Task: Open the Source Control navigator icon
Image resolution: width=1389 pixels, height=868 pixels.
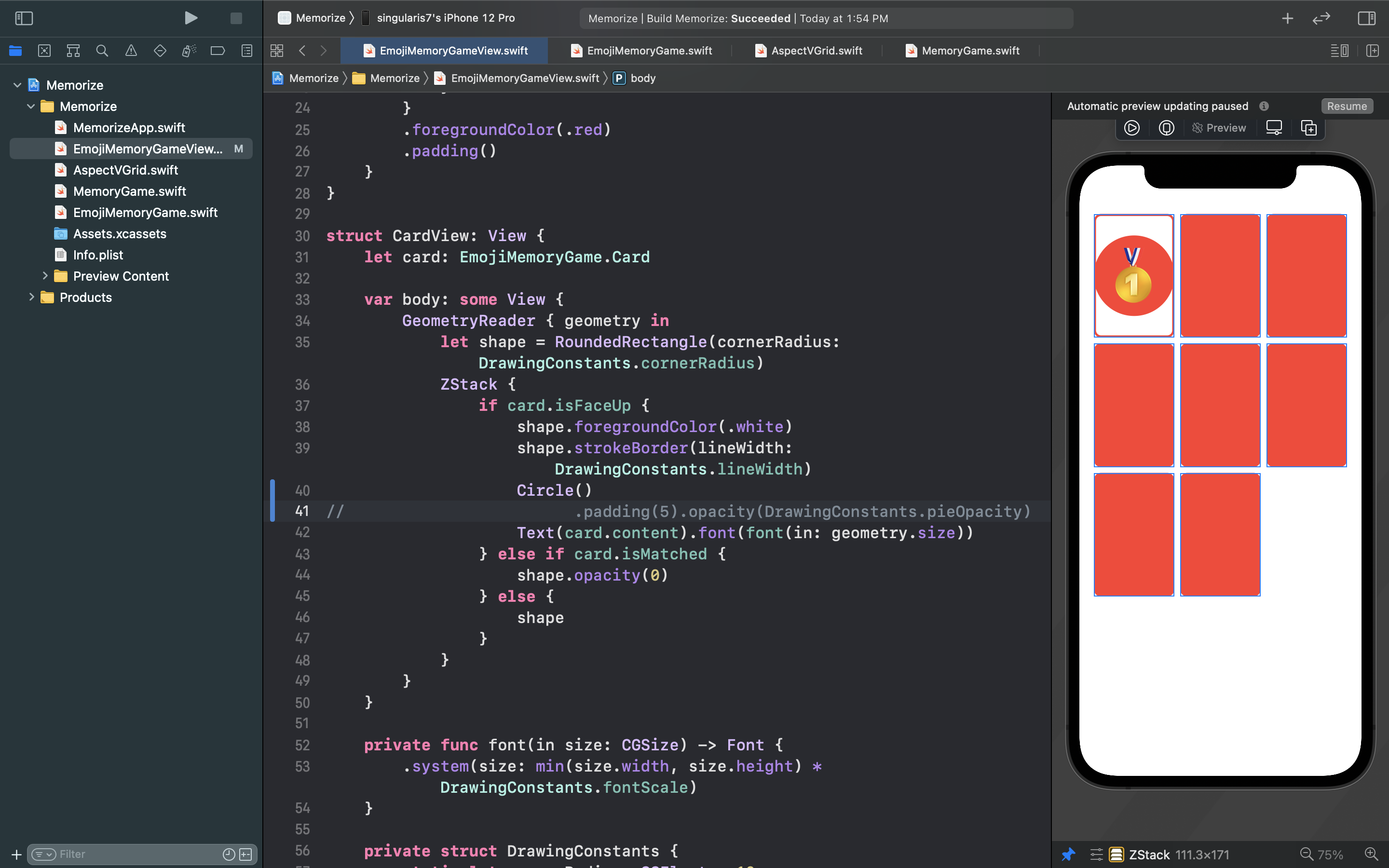Action: pyautogui.click(x=44, y=51)
